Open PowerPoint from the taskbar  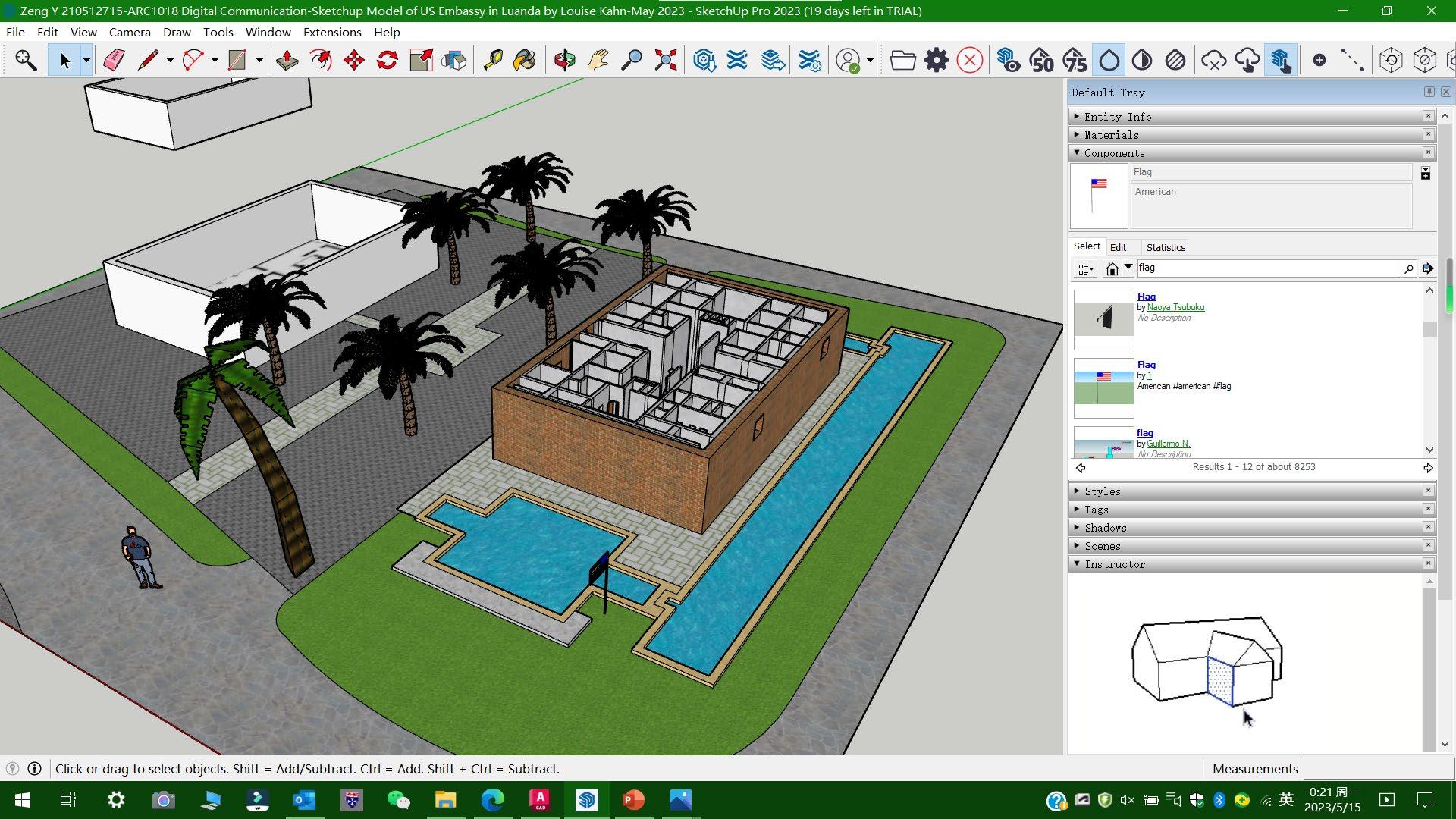click(633, 800)
